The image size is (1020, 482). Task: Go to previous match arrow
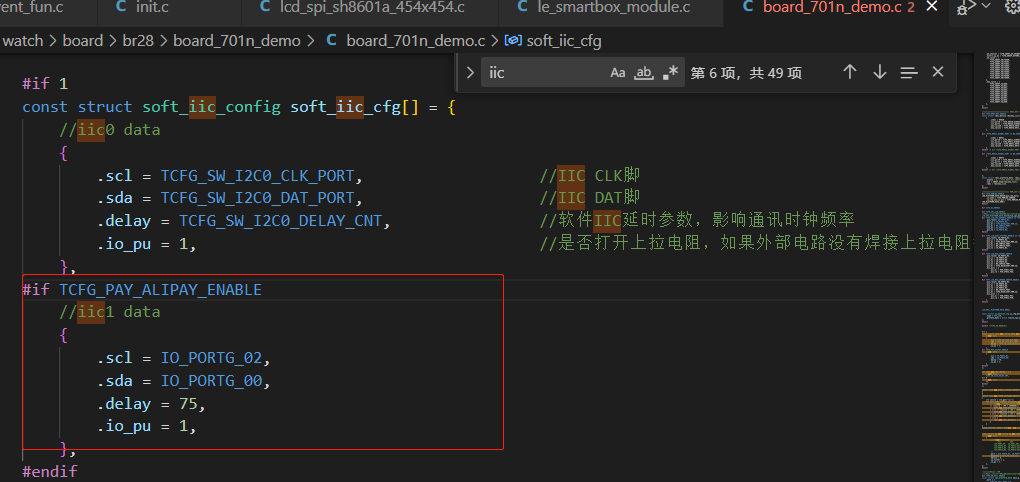pos(850,72)
